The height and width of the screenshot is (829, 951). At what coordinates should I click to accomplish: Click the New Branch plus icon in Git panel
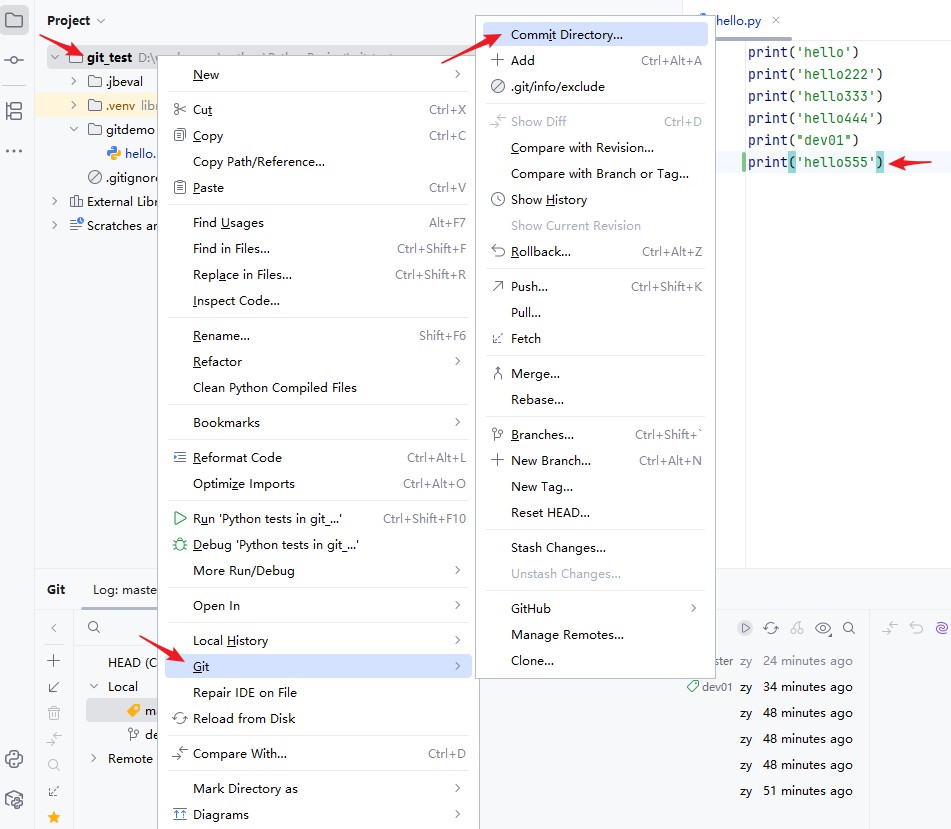tap(54, 660)
